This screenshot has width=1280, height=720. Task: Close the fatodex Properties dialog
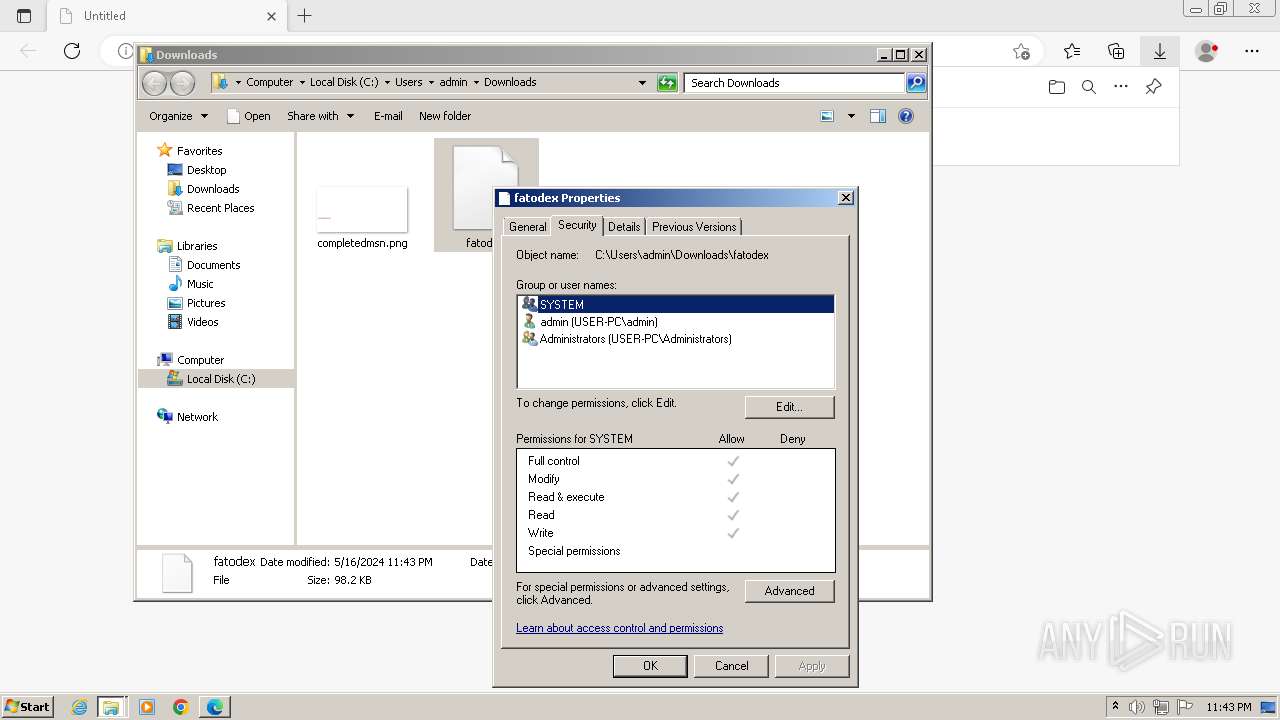click(x=845, y=198)
